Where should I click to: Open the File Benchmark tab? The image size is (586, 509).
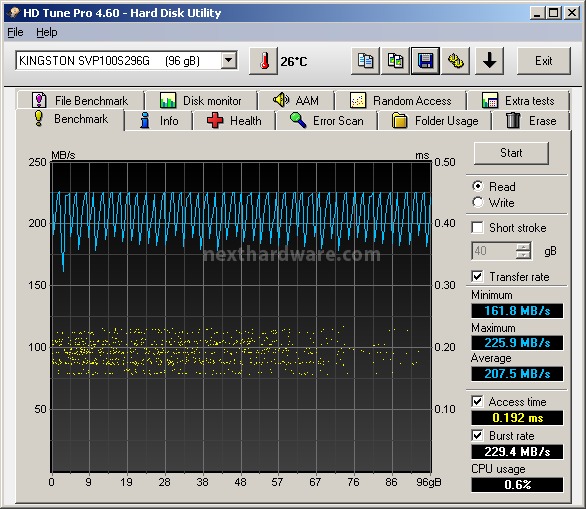(80, 101)
